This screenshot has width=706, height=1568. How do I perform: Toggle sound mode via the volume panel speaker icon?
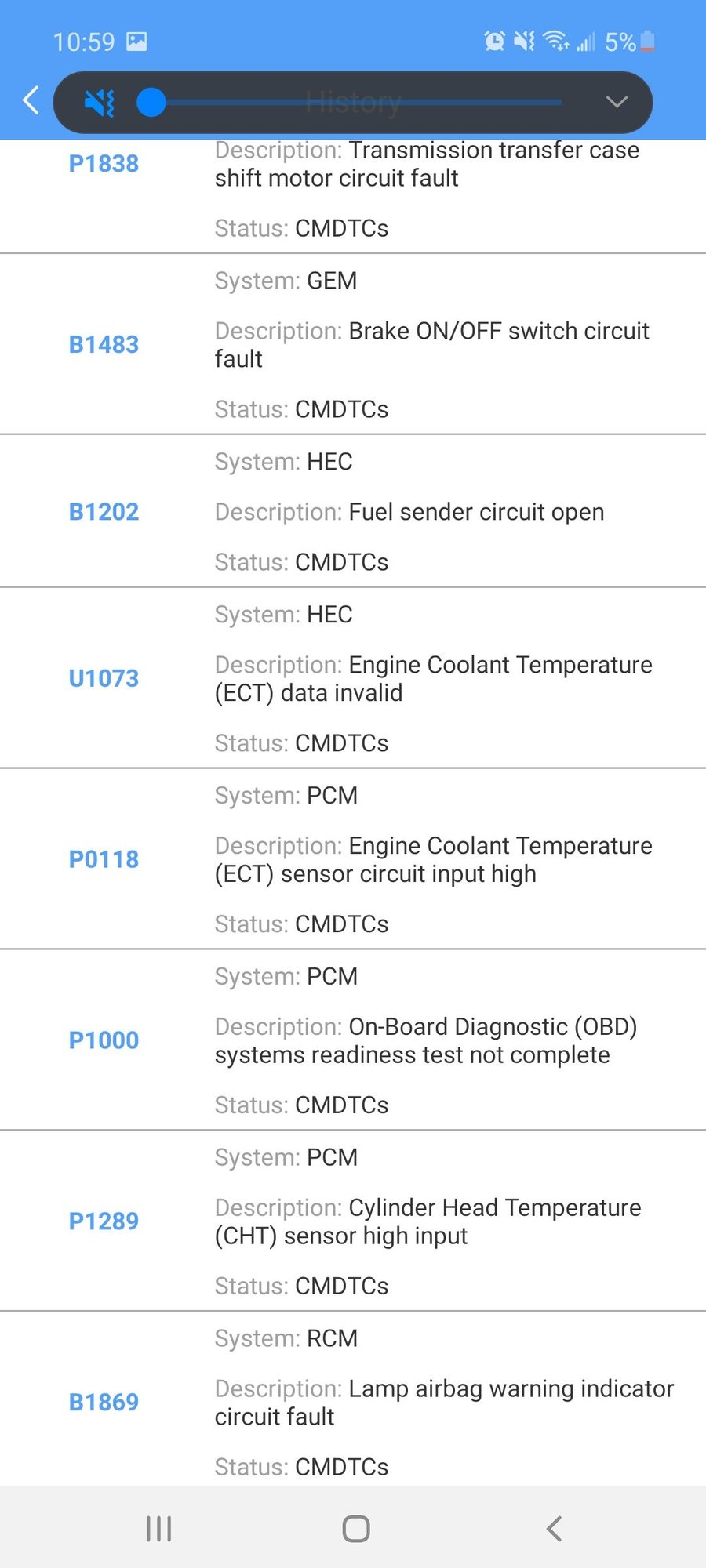coord(99,101)
